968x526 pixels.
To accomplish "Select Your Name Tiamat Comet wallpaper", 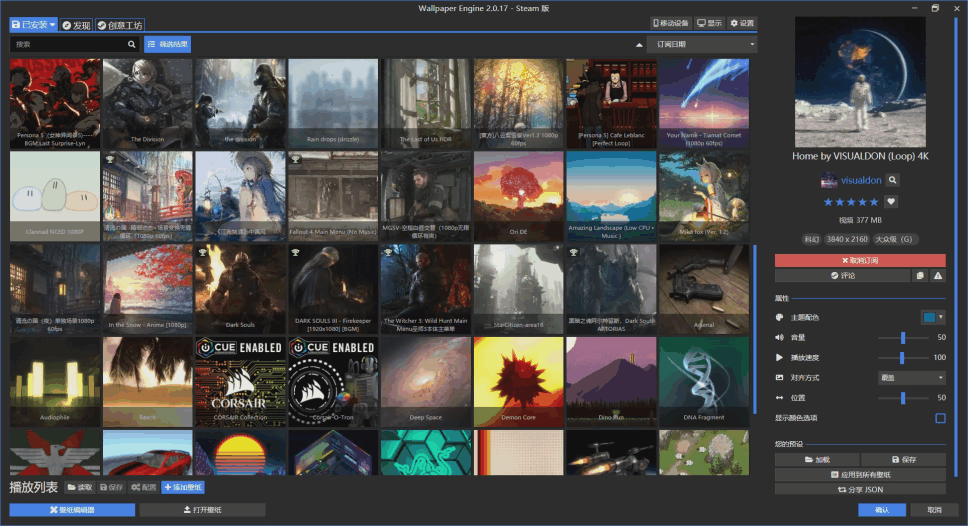I will (x=704, y=104).
